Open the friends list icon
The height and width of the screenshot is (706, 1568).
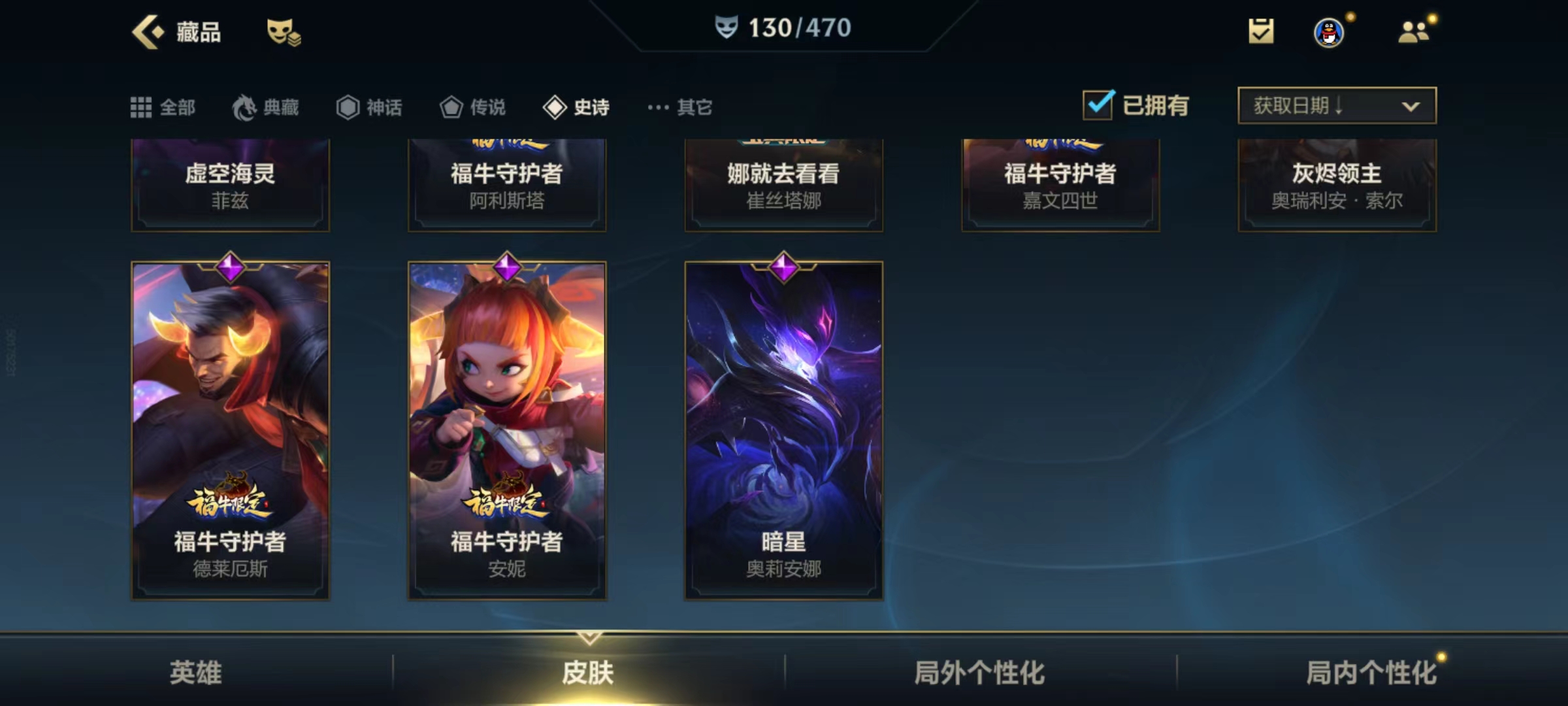(x=1413, y=31)
